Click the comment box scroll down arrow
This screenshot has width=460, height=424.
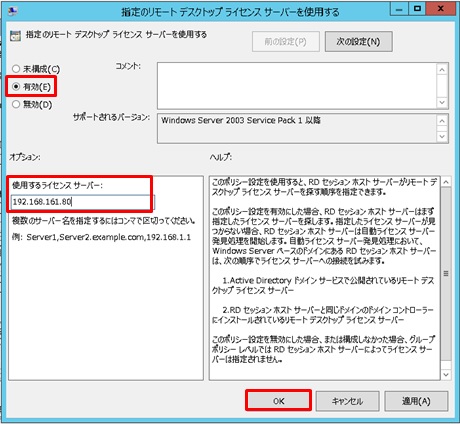(x=442, y=102)
